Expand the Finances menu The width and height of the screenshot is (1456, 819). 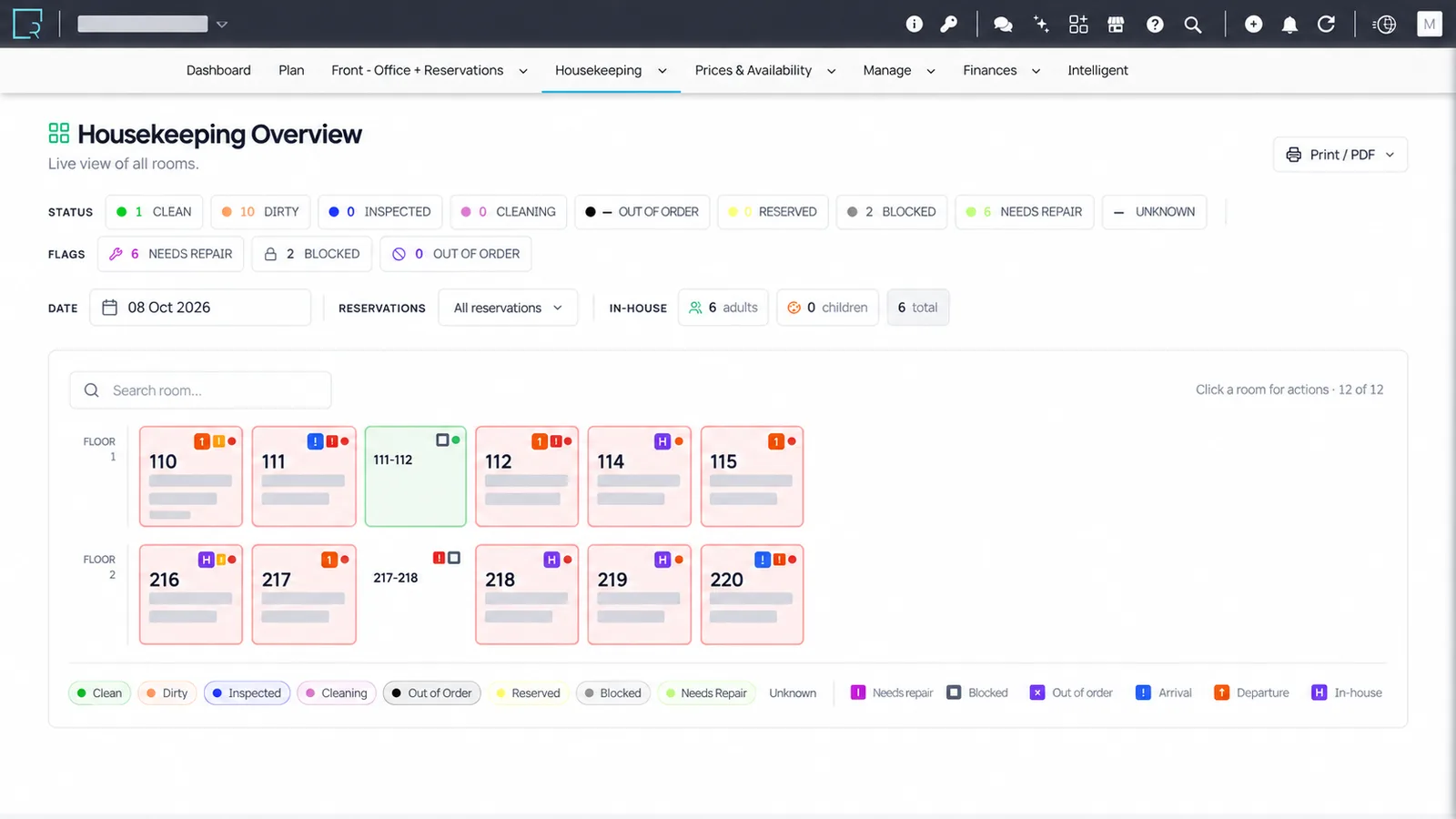pos(1002,70)
